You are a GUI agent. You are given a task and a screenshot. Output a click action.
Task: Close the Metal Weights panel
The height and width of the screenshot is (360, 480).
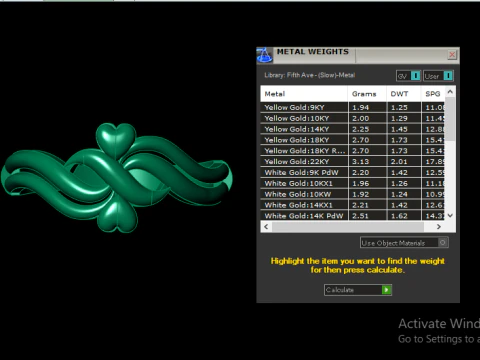coord(452,55)
